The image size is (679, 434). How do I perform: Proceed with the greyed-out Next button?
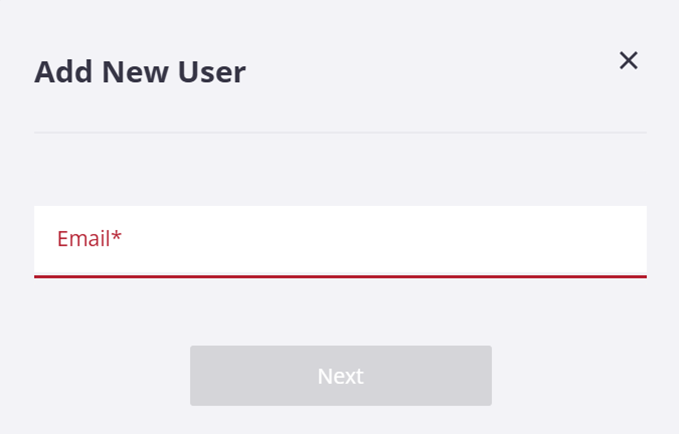(x=340, y=376)
